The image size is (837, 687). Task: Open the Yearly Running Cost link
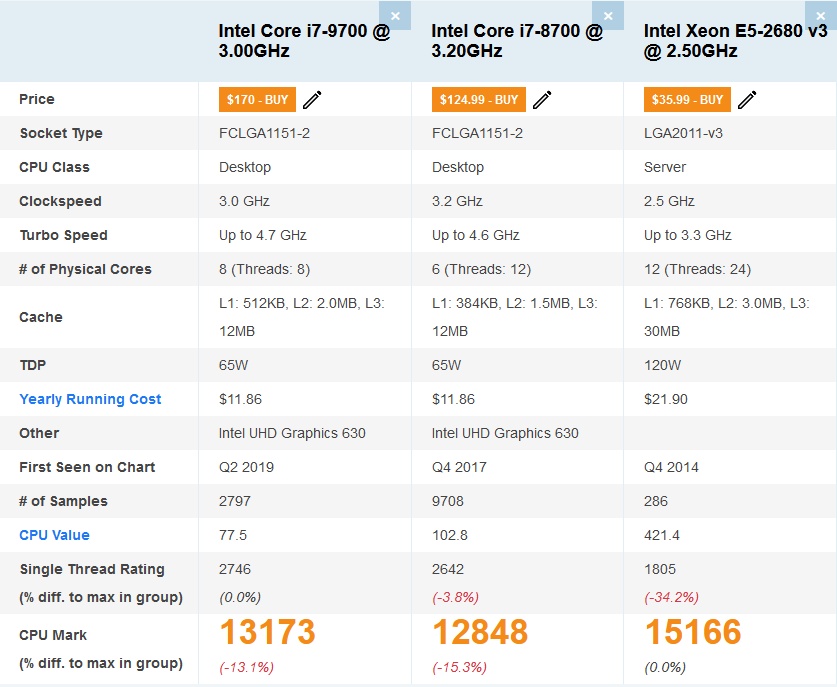tap(90, 399)
